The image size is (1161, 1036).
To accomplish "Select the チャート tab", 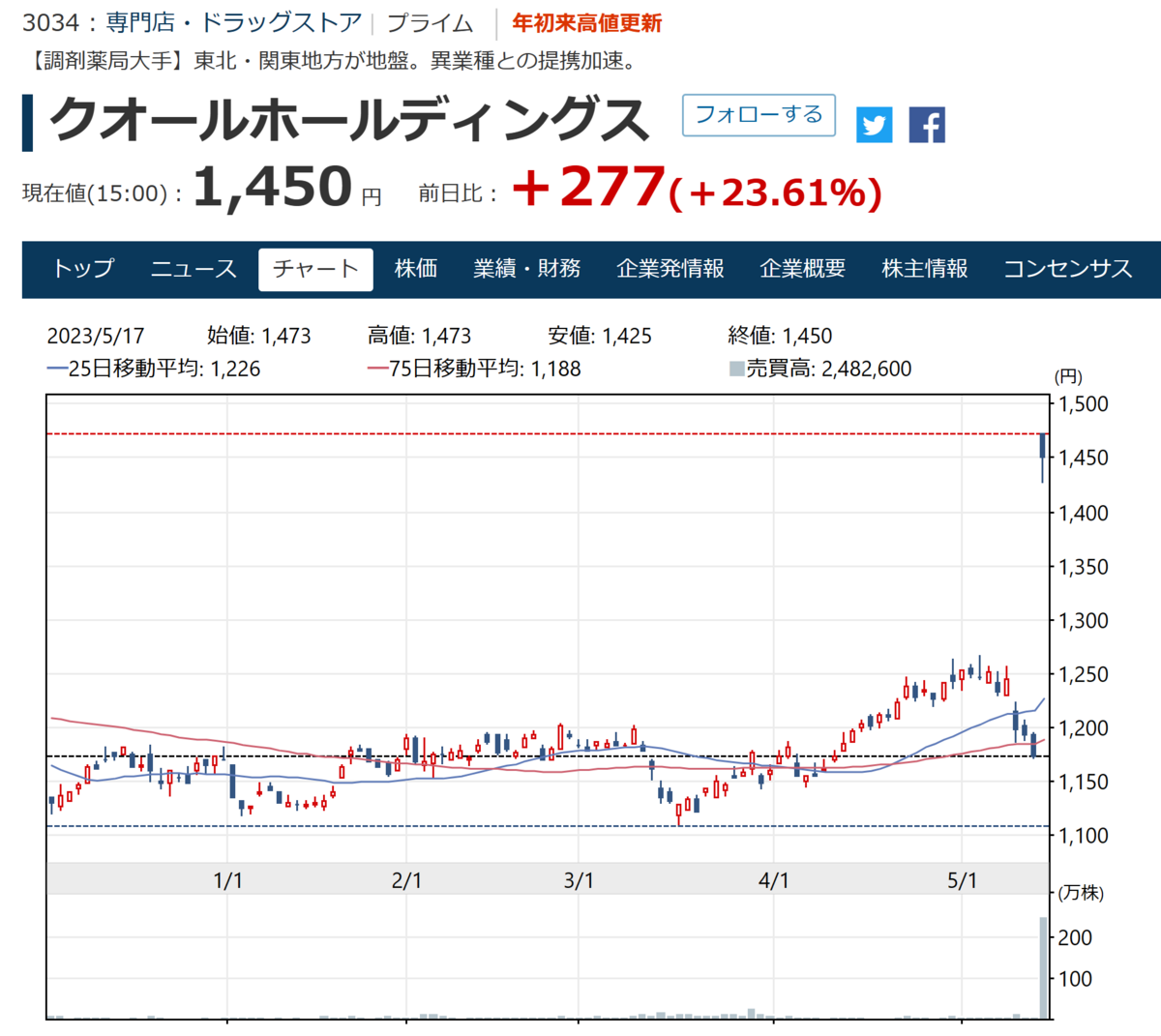I will click(315, 269).
